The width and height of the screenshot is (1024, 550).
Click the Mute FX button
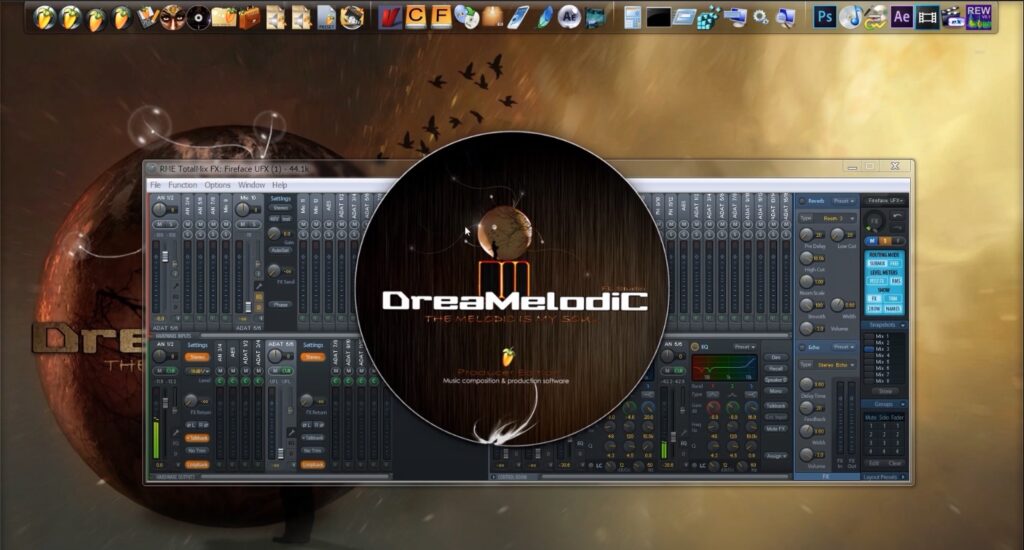[x=776, y=429]
